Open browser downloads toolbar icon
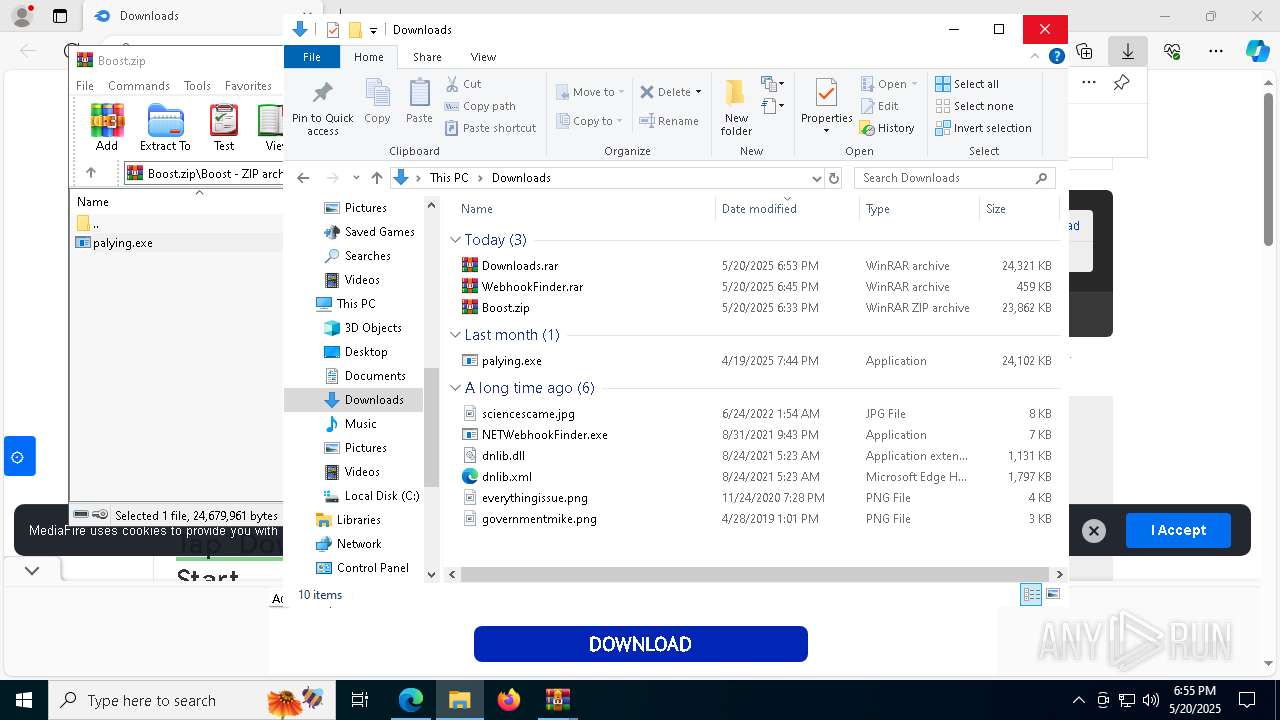 1128,51
